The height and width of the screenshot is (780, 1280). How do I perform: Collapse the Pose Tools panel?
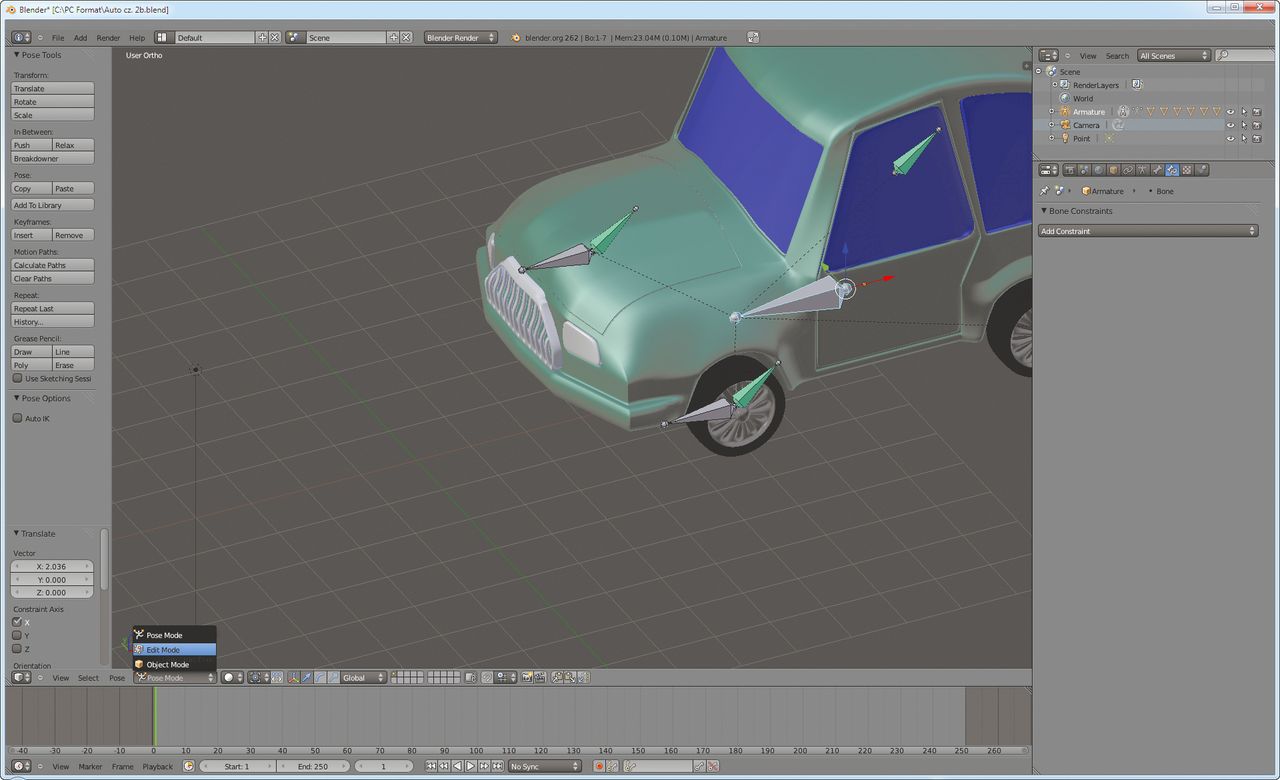pyautogui.click(x=17, y=55)
